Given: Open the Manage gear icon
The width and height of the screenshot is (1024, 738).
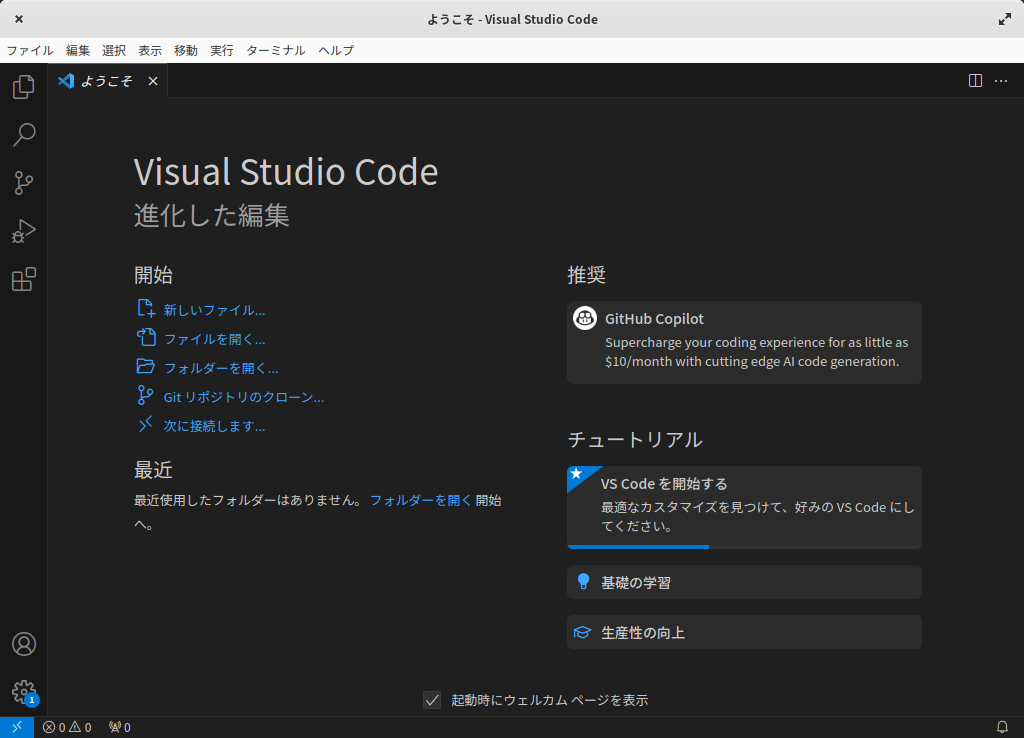Looking at the screenshot, I should 24,692.
